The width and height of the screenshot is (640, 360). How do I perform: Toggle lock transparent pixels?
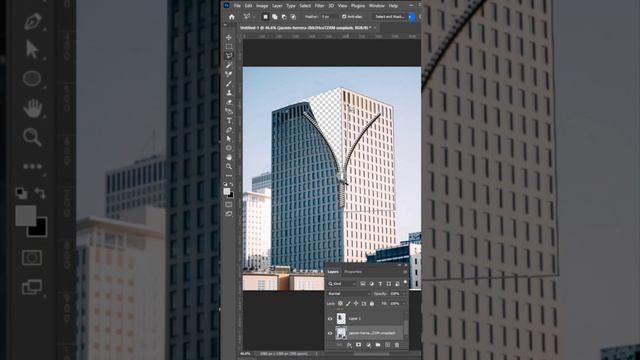click(x=340, y=304)
